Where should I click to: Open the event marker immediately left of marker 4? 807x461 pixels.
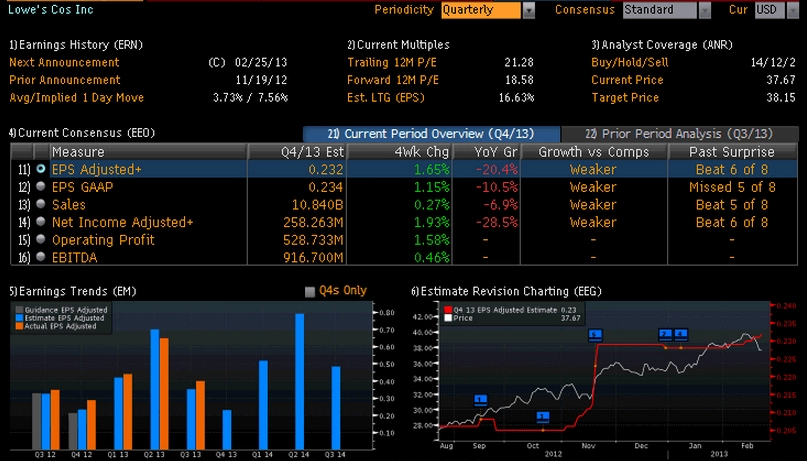click(665, 334)
